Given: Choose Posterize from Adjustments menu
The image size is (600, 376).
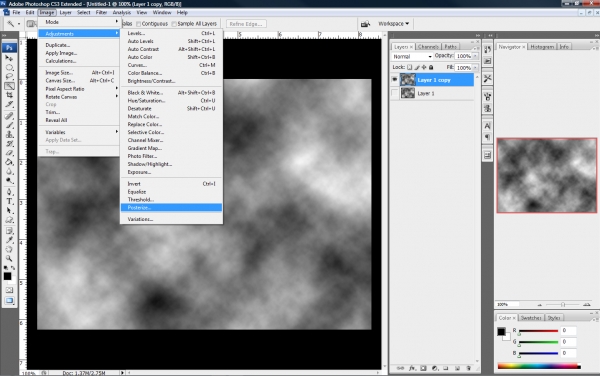Looking at the screenshot, I should pyautogui.click(x=171, y=207).
